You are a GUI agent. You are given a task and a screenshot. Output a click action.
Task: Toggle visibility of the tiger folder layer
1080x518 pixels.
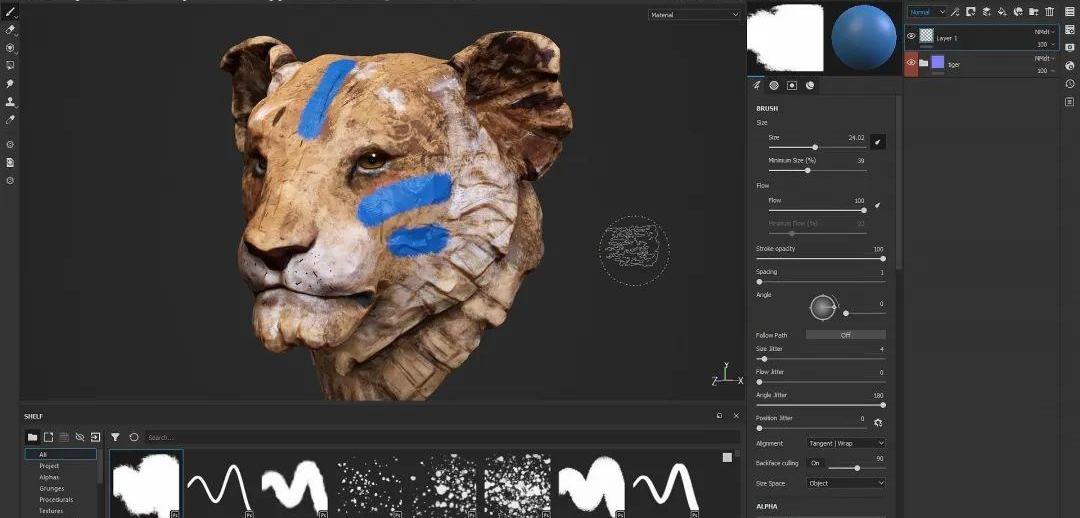point(911,63)
